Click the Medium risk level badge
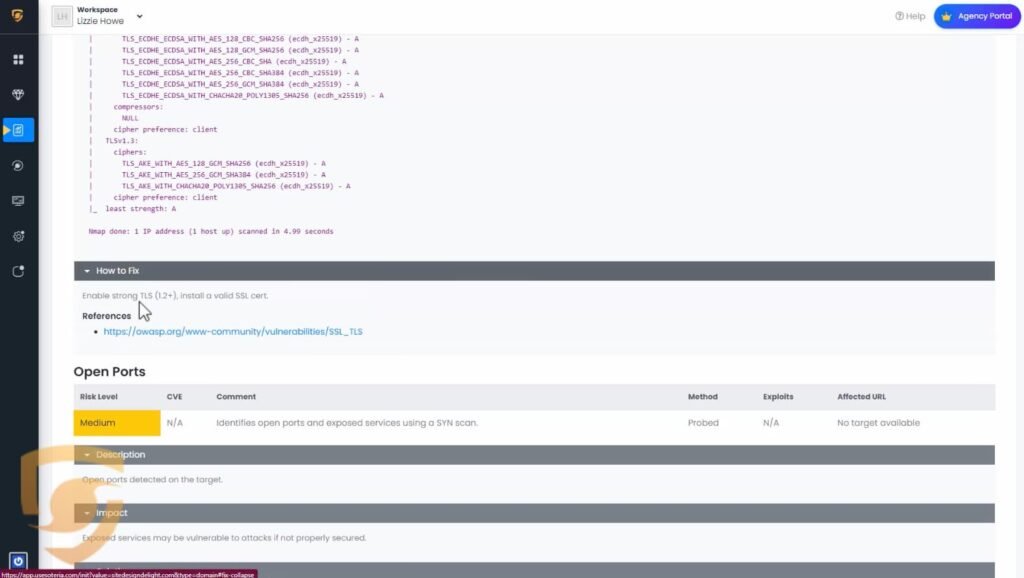1024x578 pixels. [117, 423]
